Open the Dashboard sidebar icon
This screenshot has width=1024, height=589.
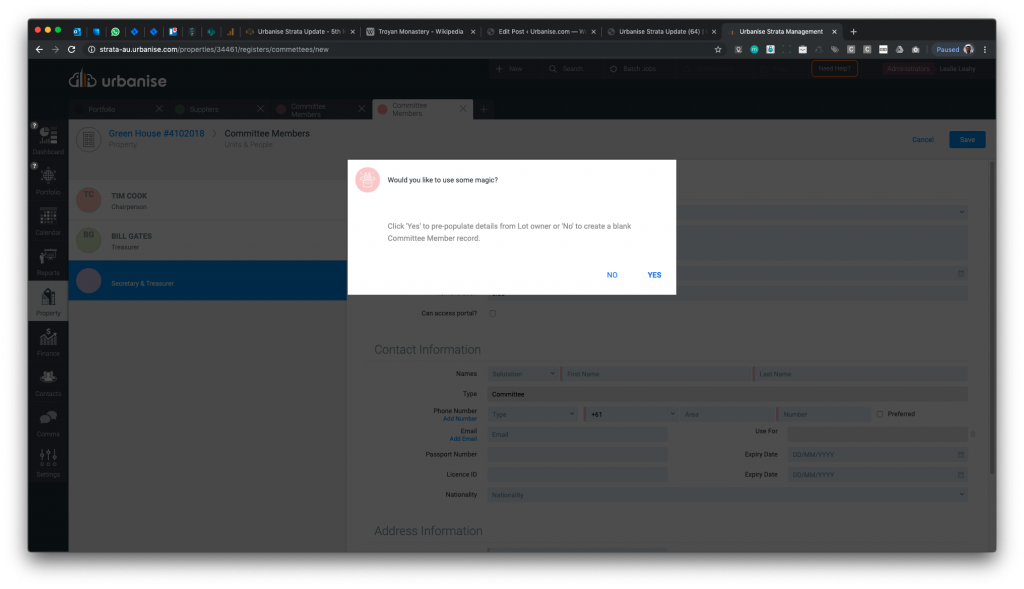[x=48, y=137]
